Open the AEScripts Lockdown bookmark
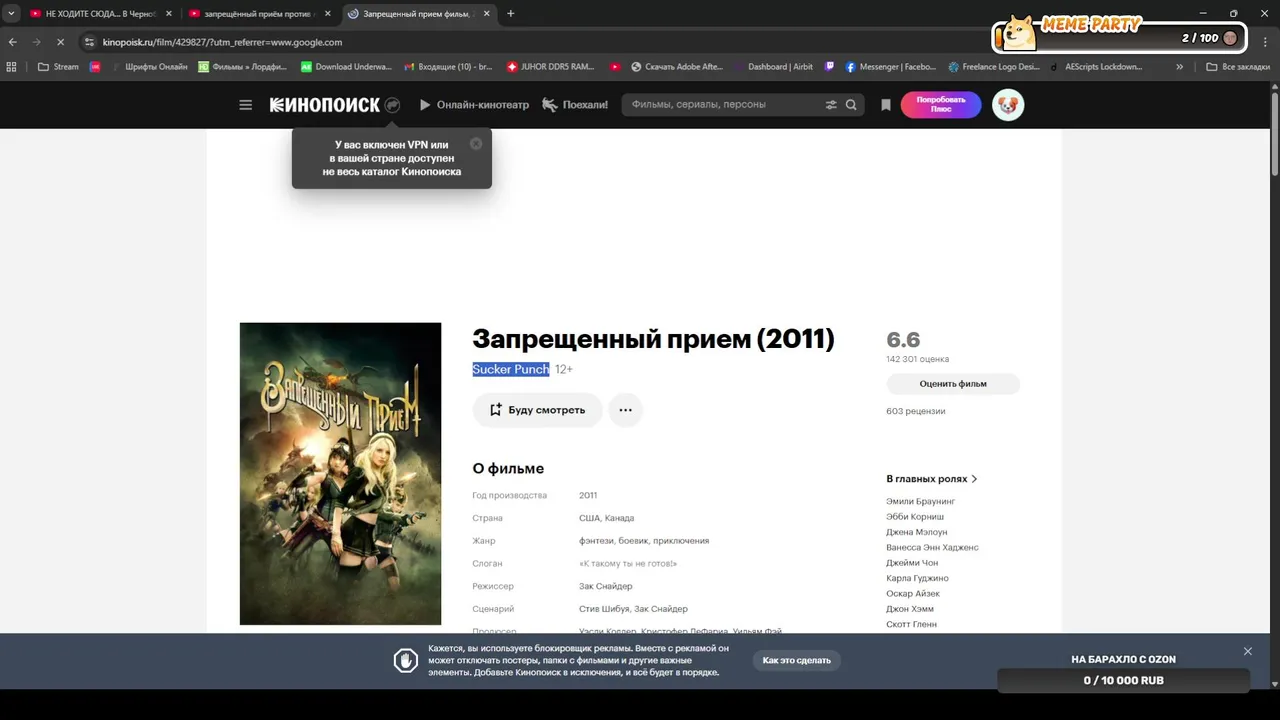Screen dimensions: 1280x720 pyautogui.click(x=1096, y=67)
